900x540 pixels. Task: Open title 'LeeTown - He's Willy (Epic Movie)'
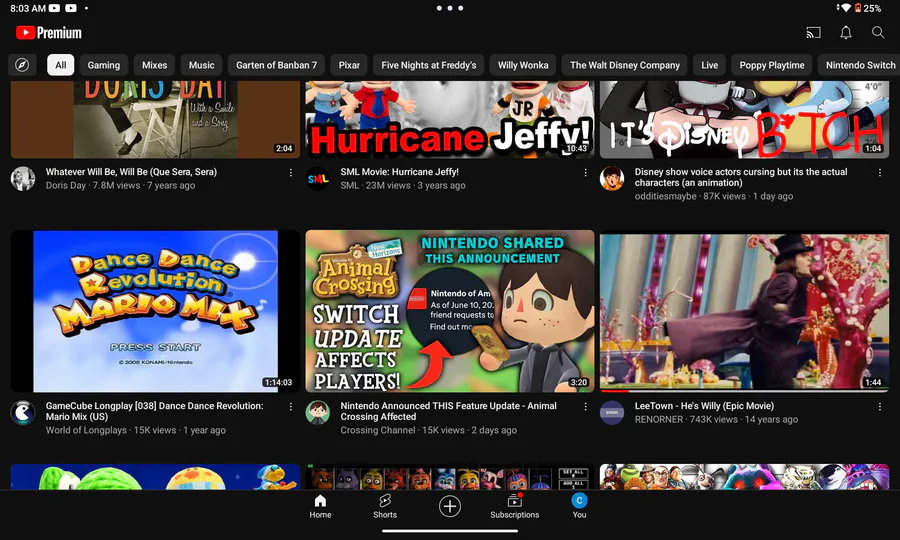coord(704,406)
